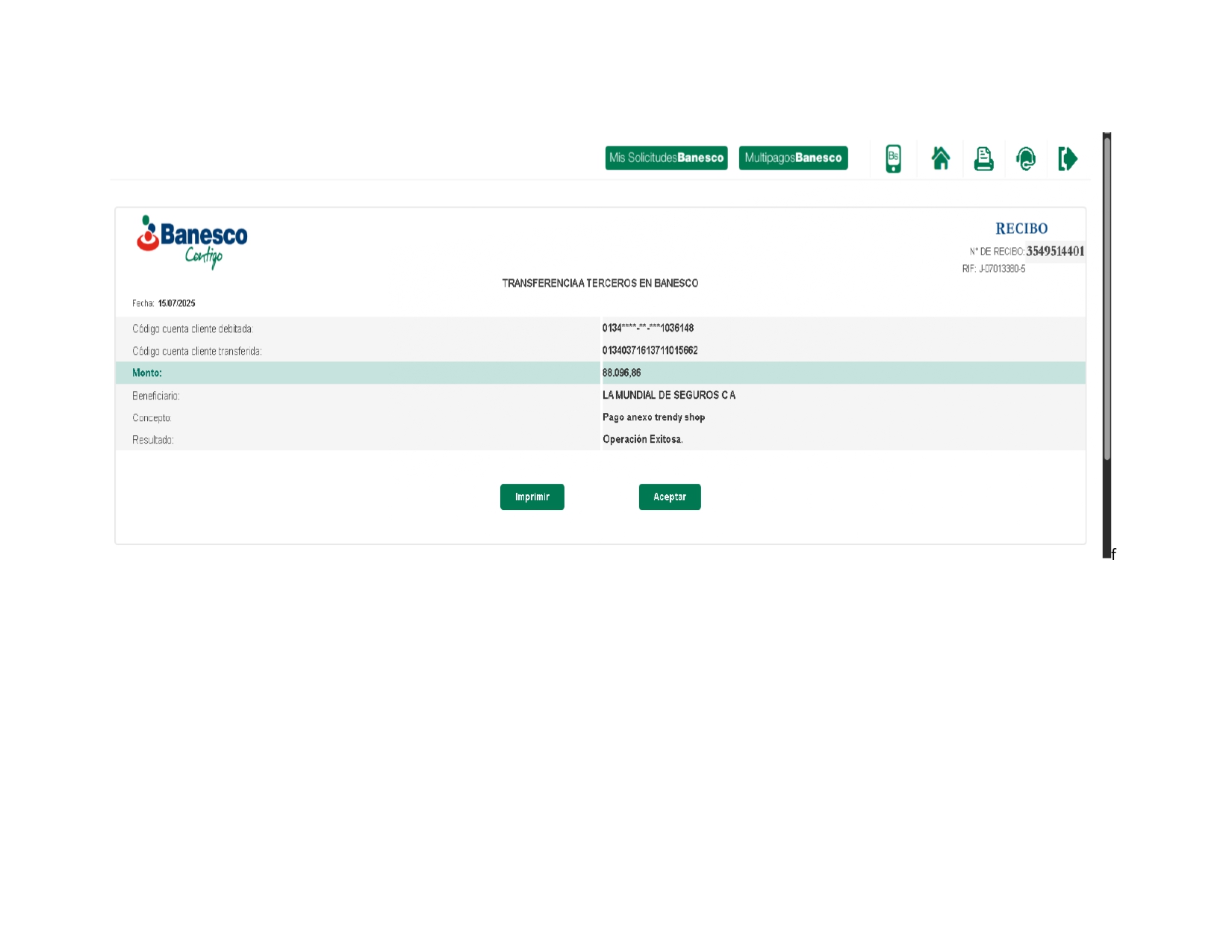
Task: Click the Banesco Contigo logo
Action: [x=193, y=241]
